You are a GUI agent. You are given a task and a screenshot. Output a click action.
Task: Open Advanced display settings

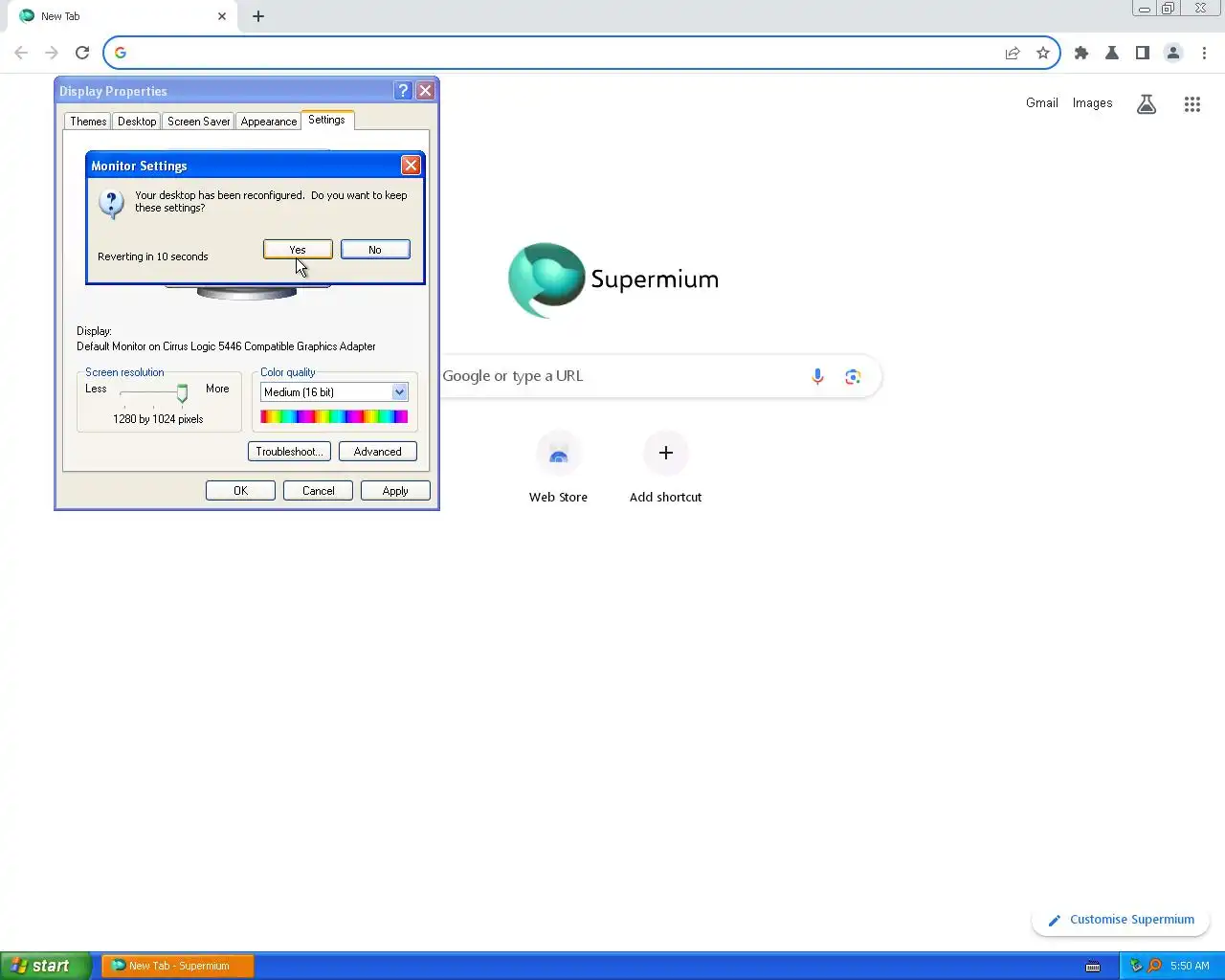tap(377, 452)
